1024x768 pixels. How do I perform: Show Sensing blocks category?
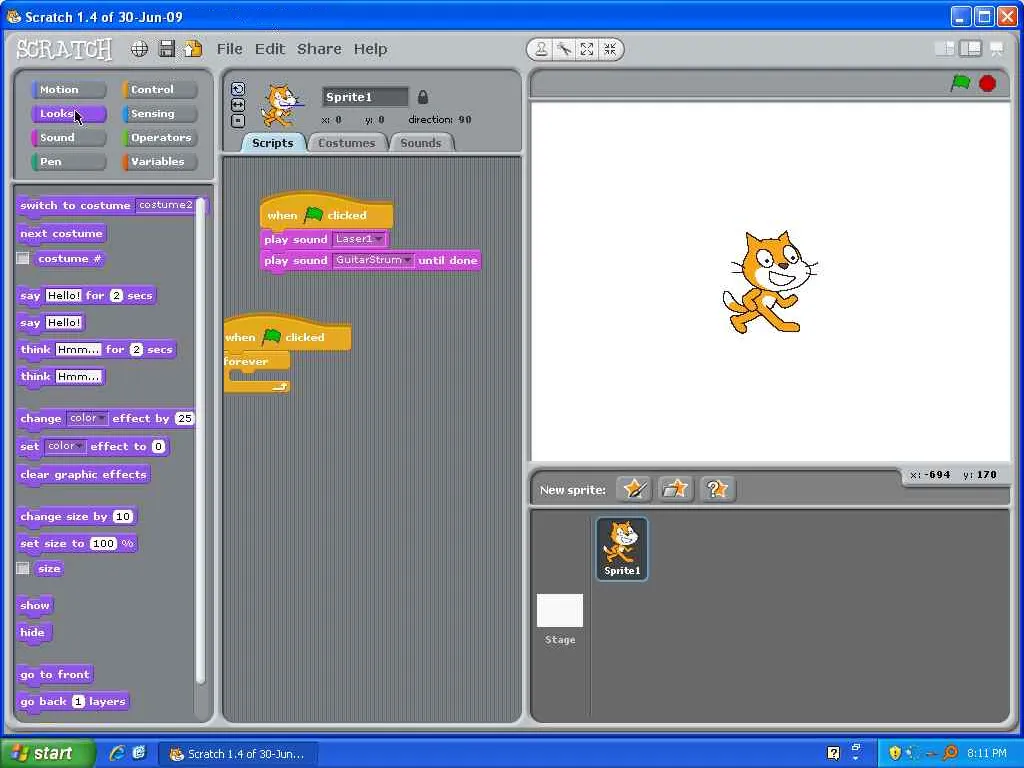[x=159, y=114]
